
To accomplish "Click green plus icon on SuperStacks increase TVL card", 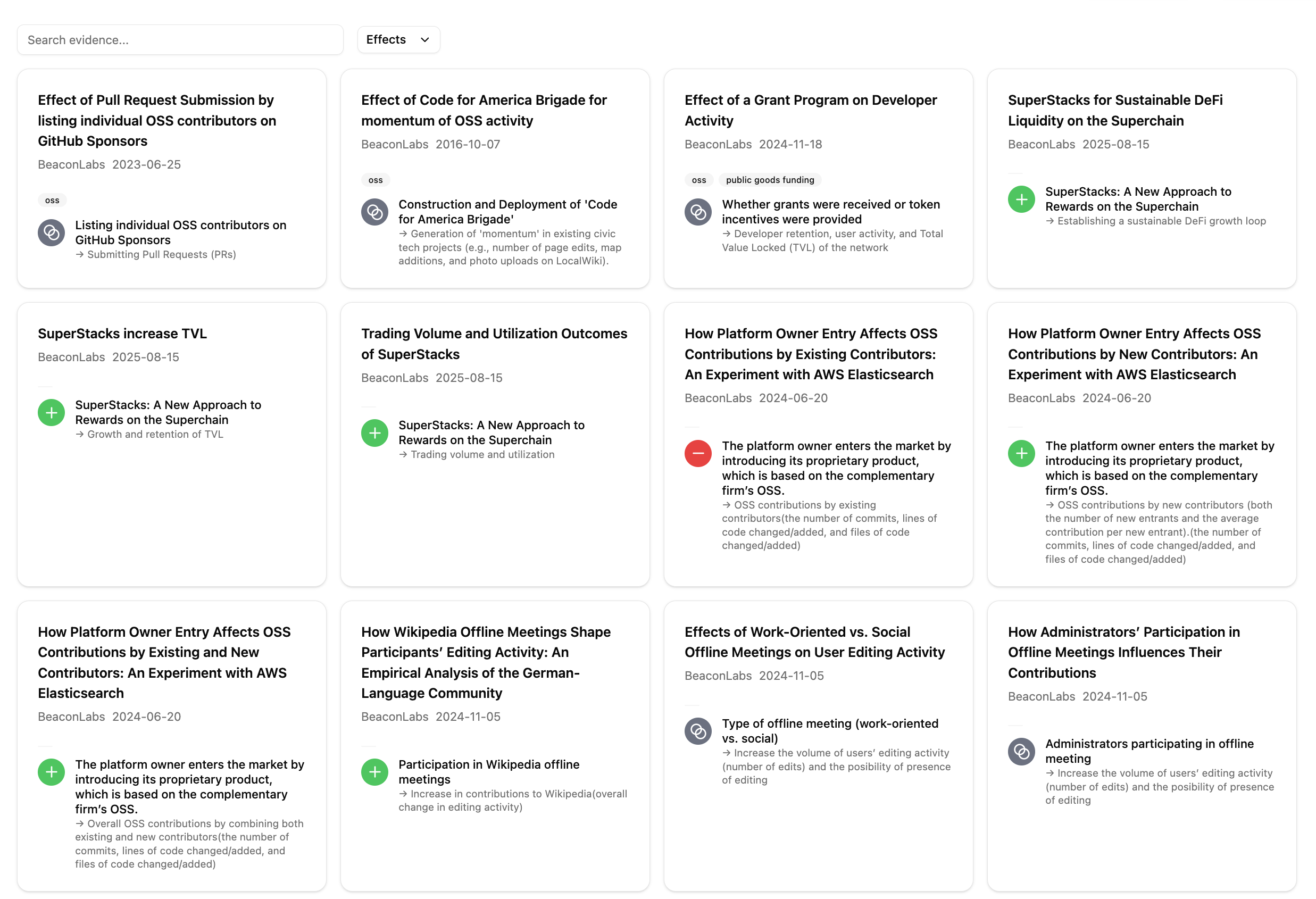I will point(51,413).
